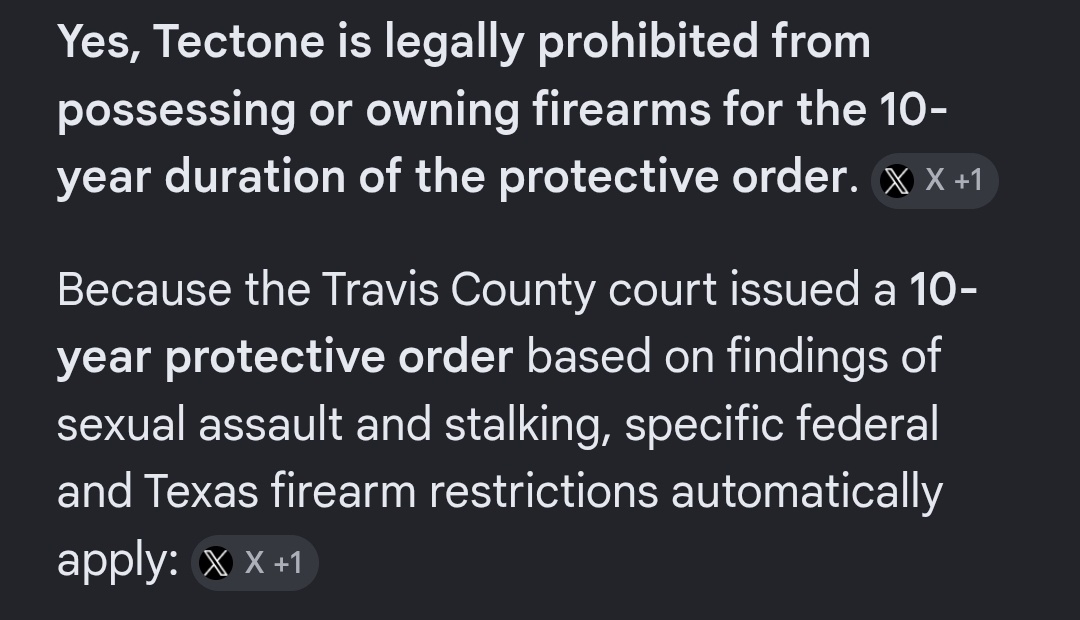This screenshot has height=620, width=1080.
Task: Click the word 'Tectone' in the bold heading
Action: tap(238, 41)
